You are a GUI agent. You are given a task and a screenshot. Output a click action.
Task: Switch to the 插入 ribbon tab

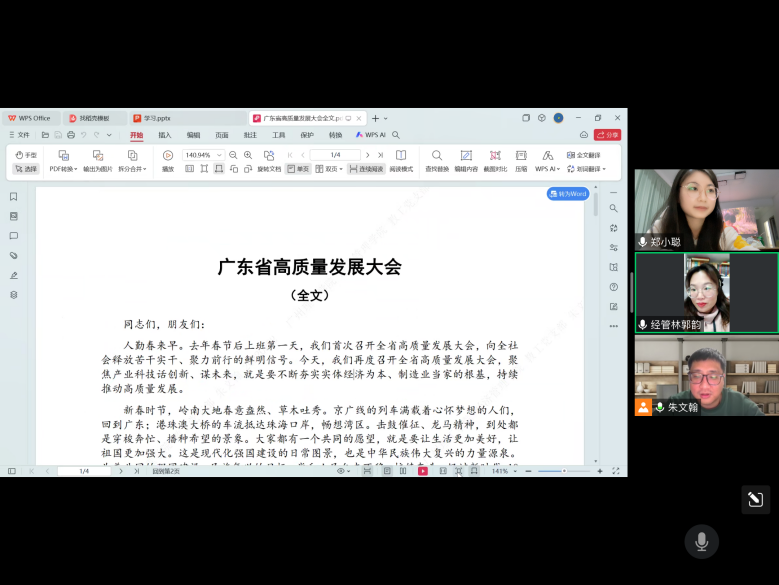tap(165, 135)
